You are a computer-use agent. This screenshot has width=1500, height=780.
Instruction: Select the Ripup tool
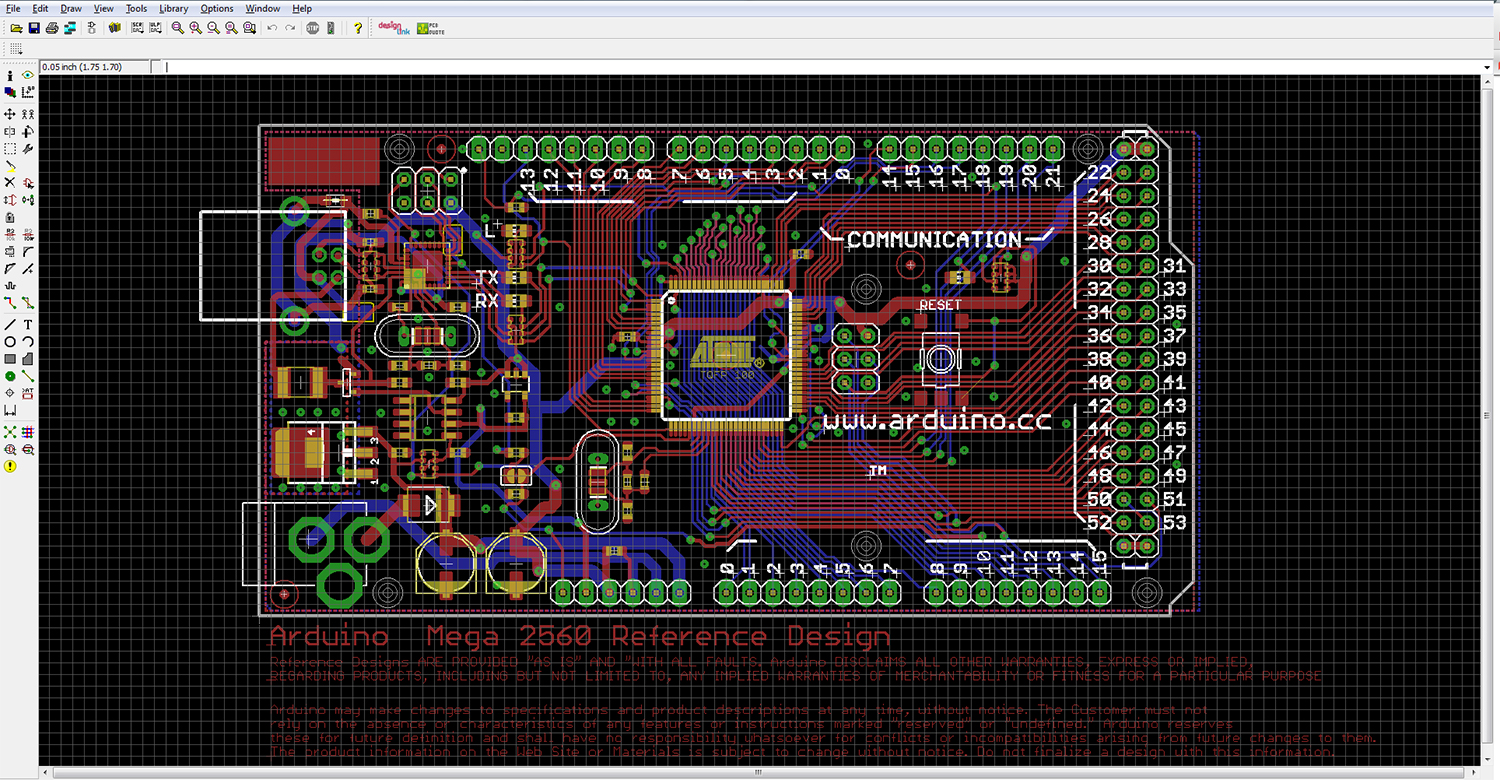[x=28, y=303]
